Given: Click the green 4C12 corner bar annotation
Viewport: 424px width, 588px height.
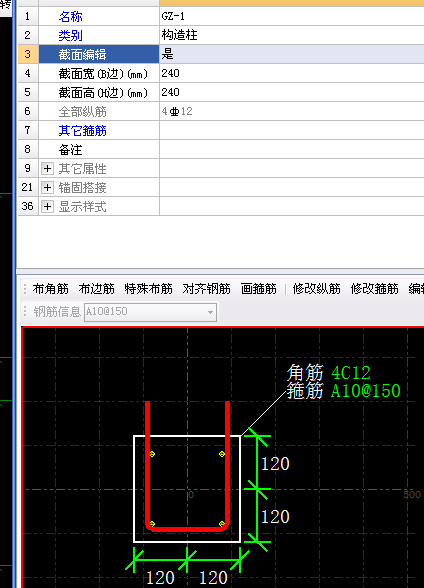Looking at the screenshot, I should (351, 373).
